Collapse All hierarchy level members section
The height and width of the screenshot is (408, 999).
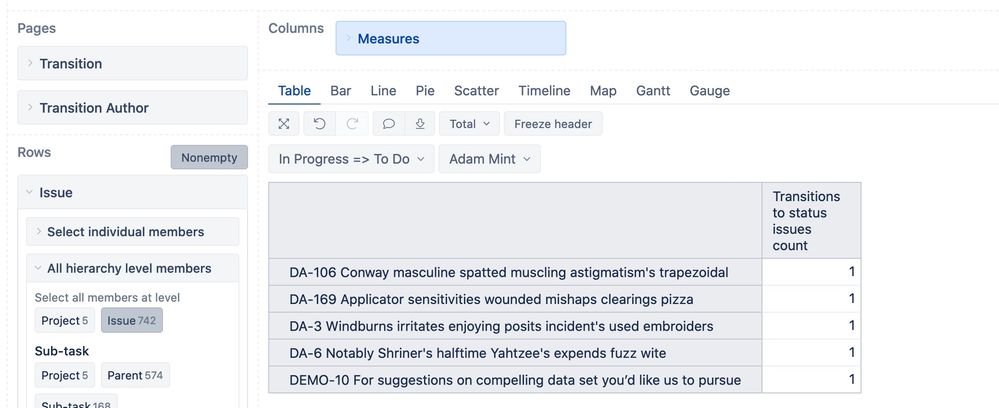pyautogui.click(x=133, y=268)
